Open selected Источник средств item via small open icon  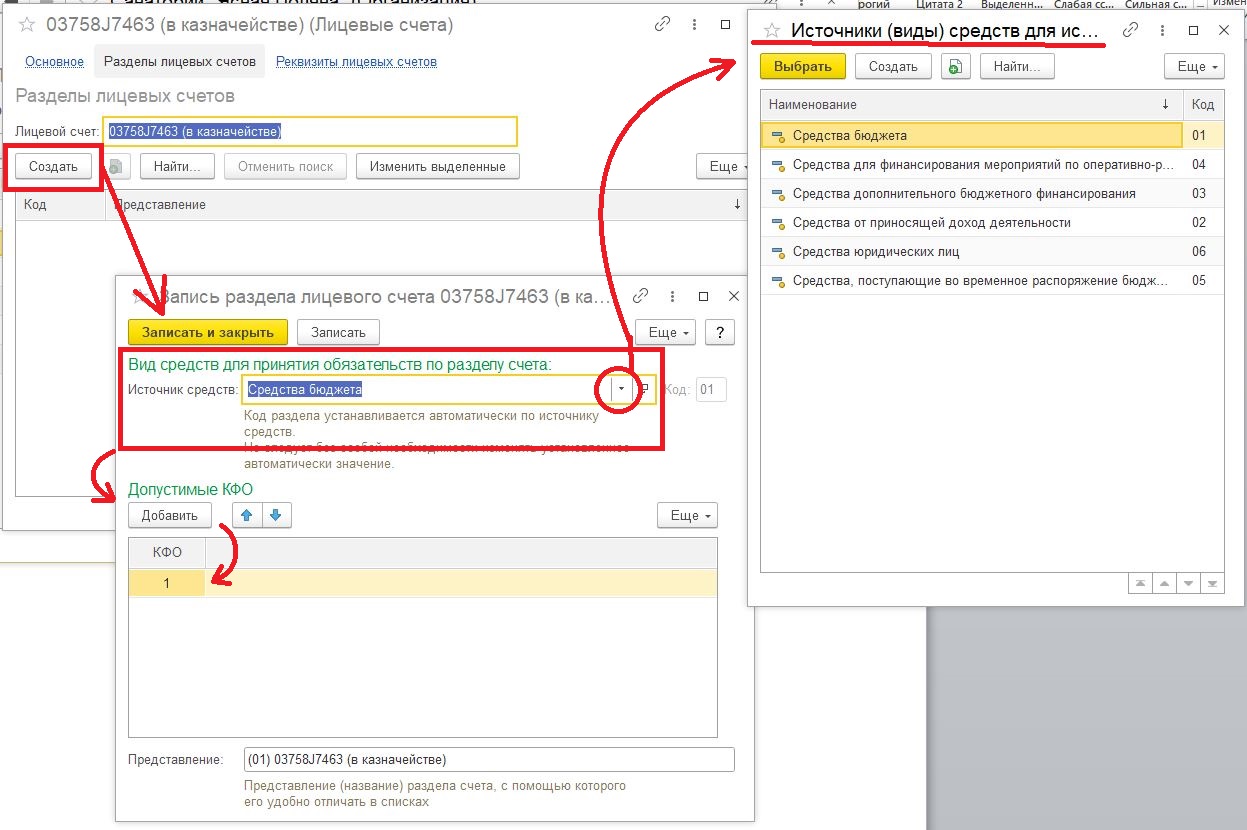(645, 389)
